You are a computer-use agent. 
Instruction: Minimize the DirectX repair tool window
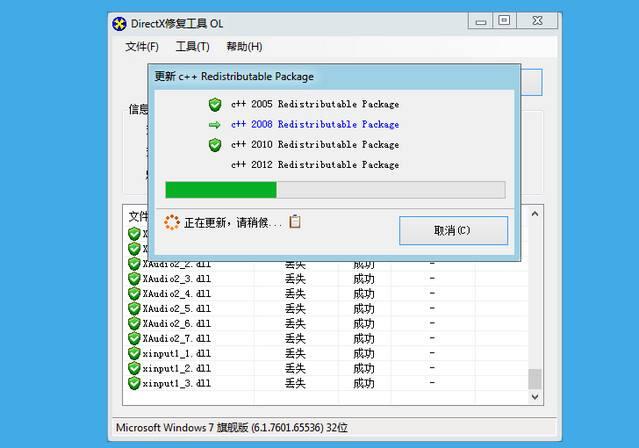coord(480,21)
